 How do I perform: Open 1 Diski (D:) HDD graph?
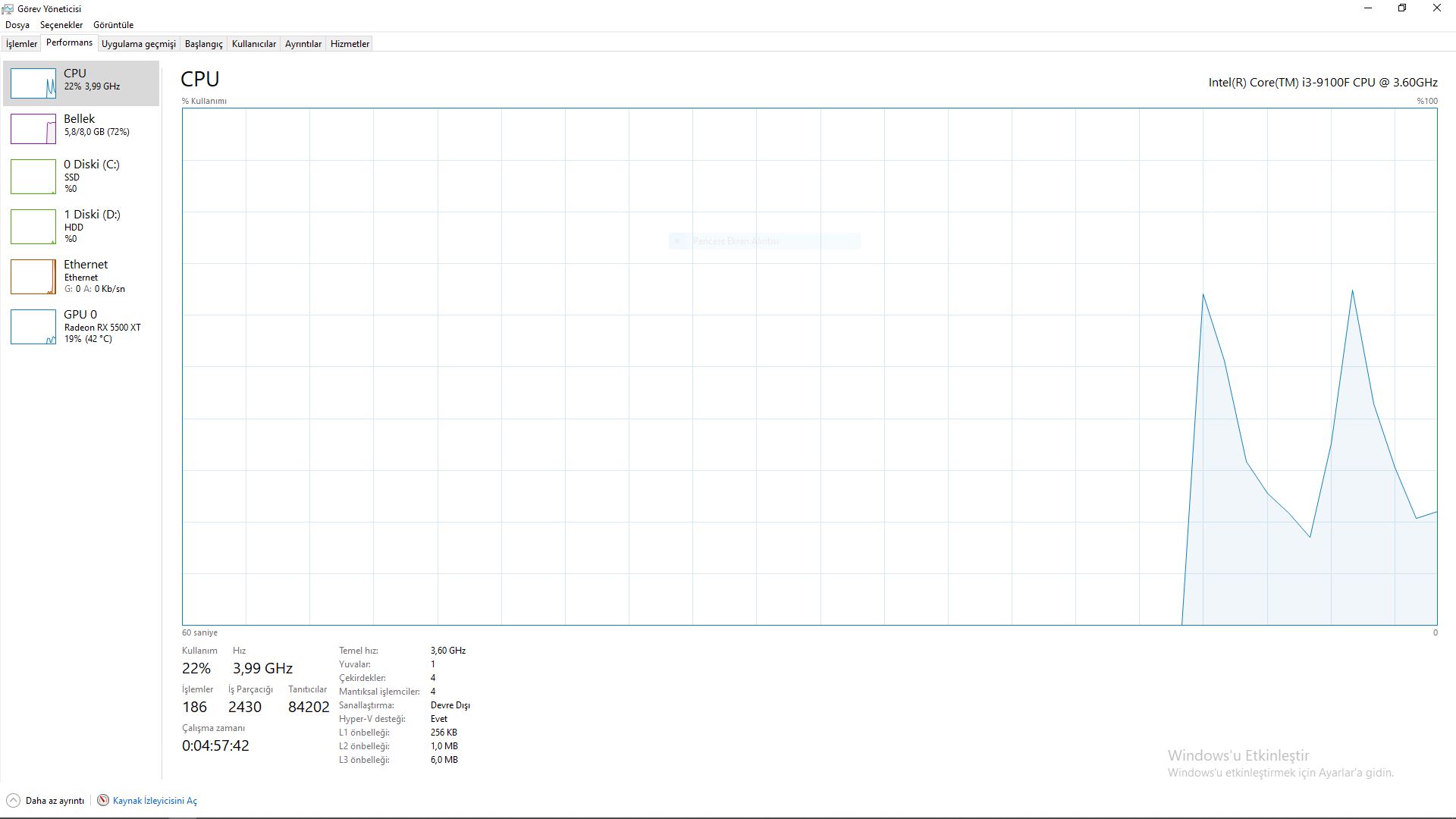(x=33, y=226)
